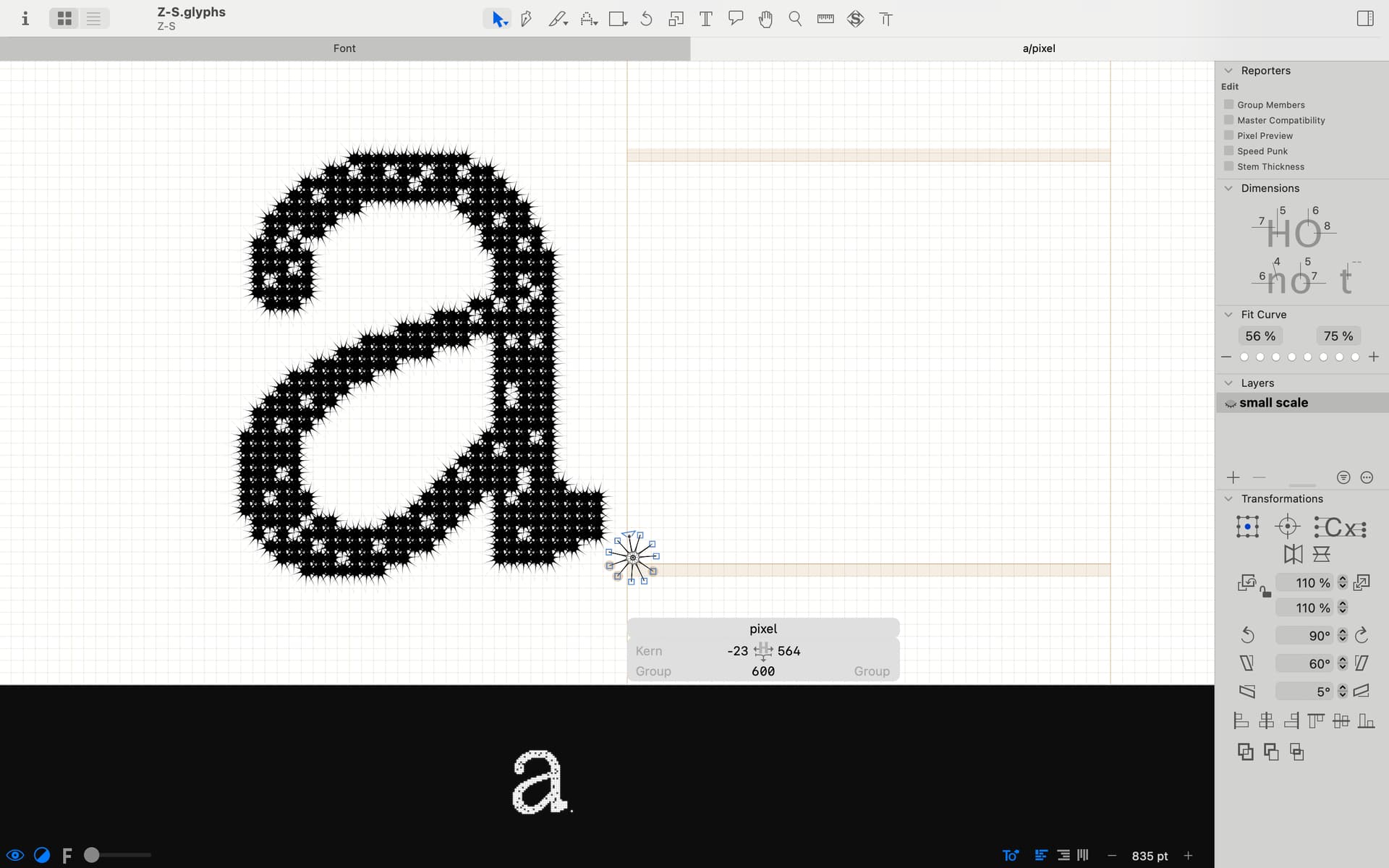The width and height of the screenshot is (1389, 868).
Task: Add a new layer with plus button
Action: point(1233,477)
